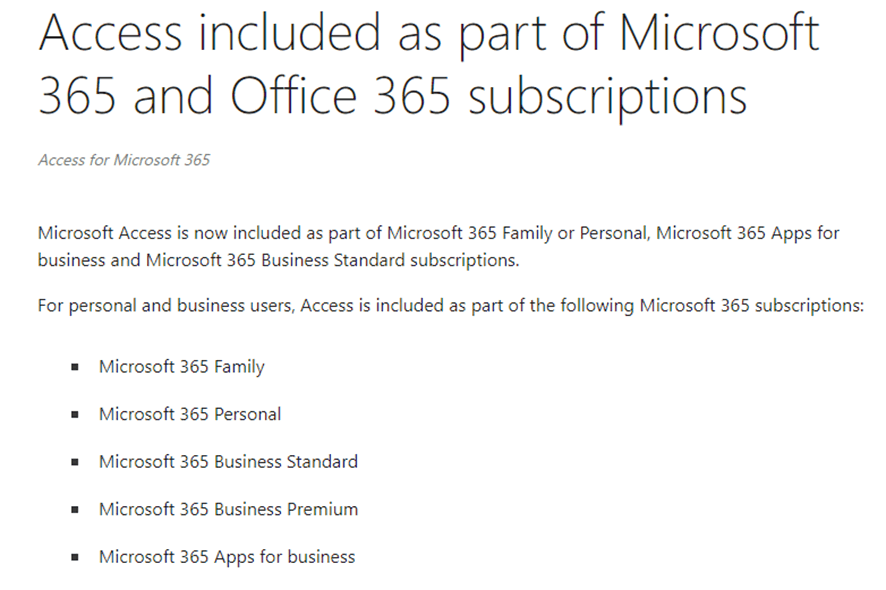Click the bullet beside Microsoft 365 Family

point(75,367)
